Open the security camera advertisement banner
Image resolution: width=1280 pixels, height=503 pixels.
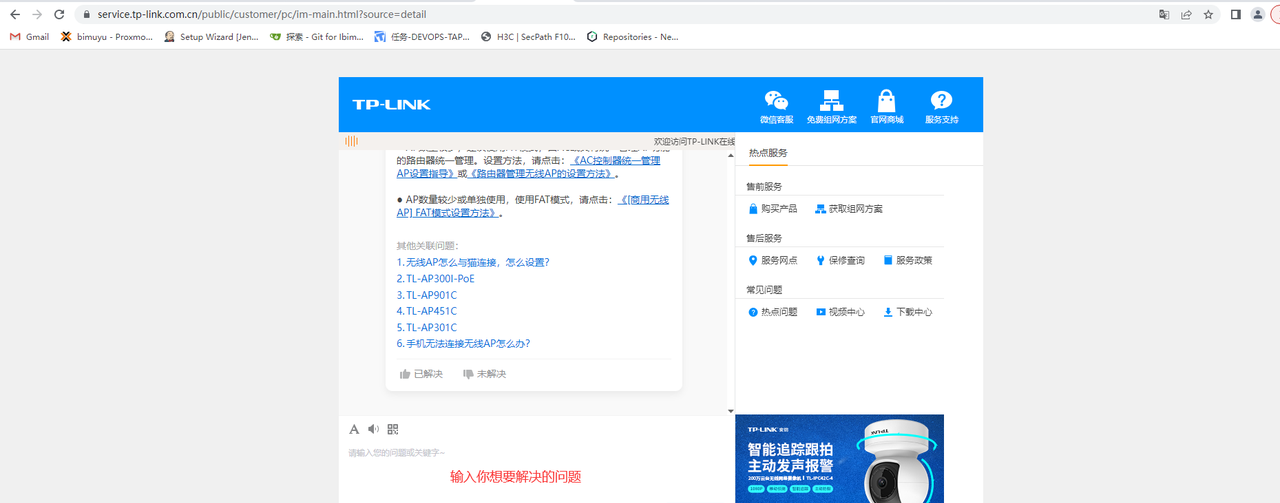point(839,459)
